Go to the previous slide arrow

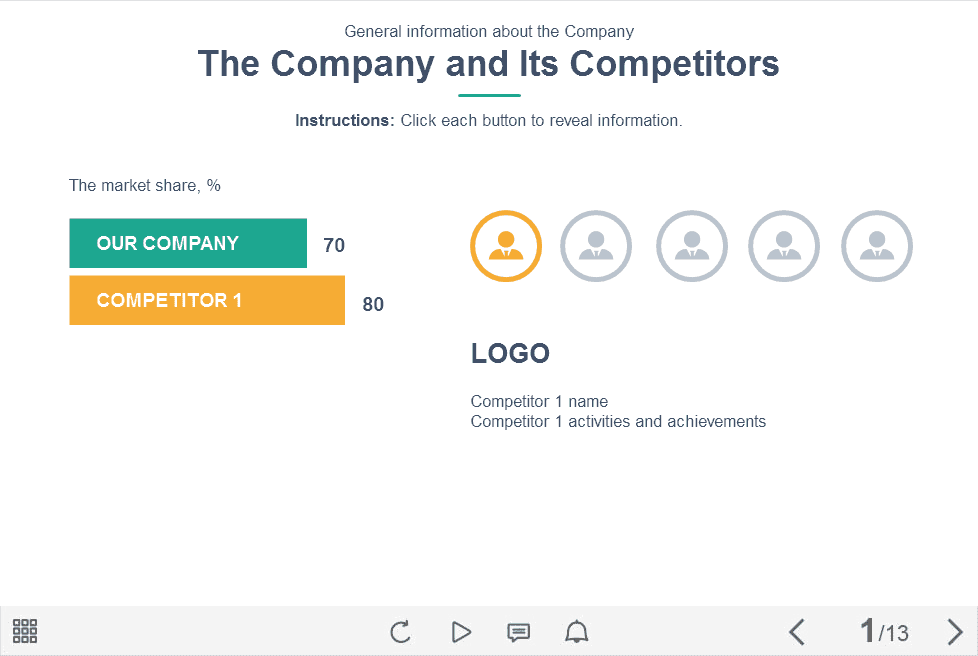click(x=797, y=632)
